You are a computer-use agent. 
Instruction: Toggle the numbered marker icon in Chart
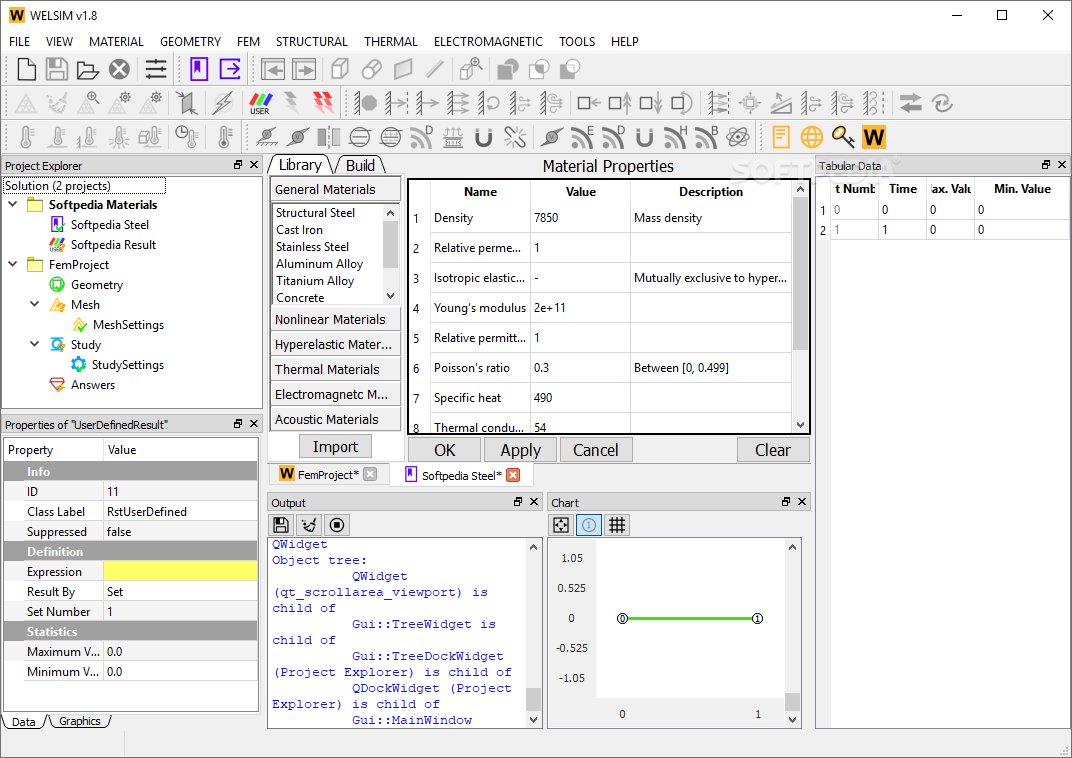coord(589,525)
